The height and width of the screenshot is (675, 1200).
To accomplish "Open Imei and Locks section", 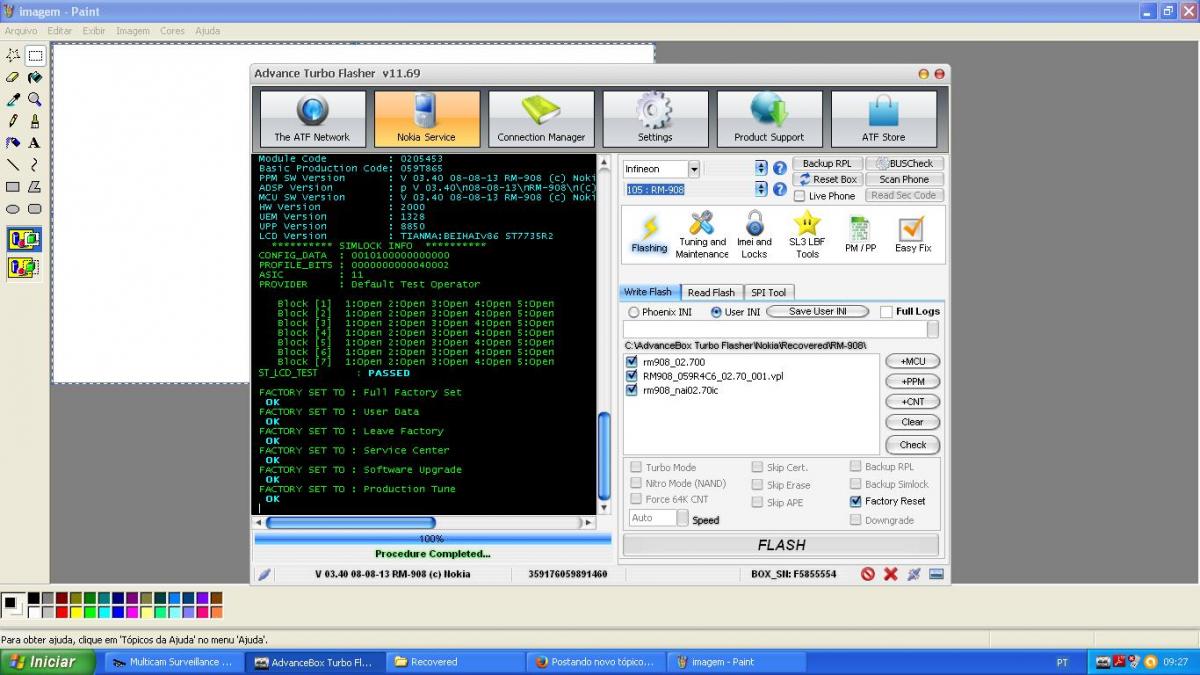I will point(754,235).
